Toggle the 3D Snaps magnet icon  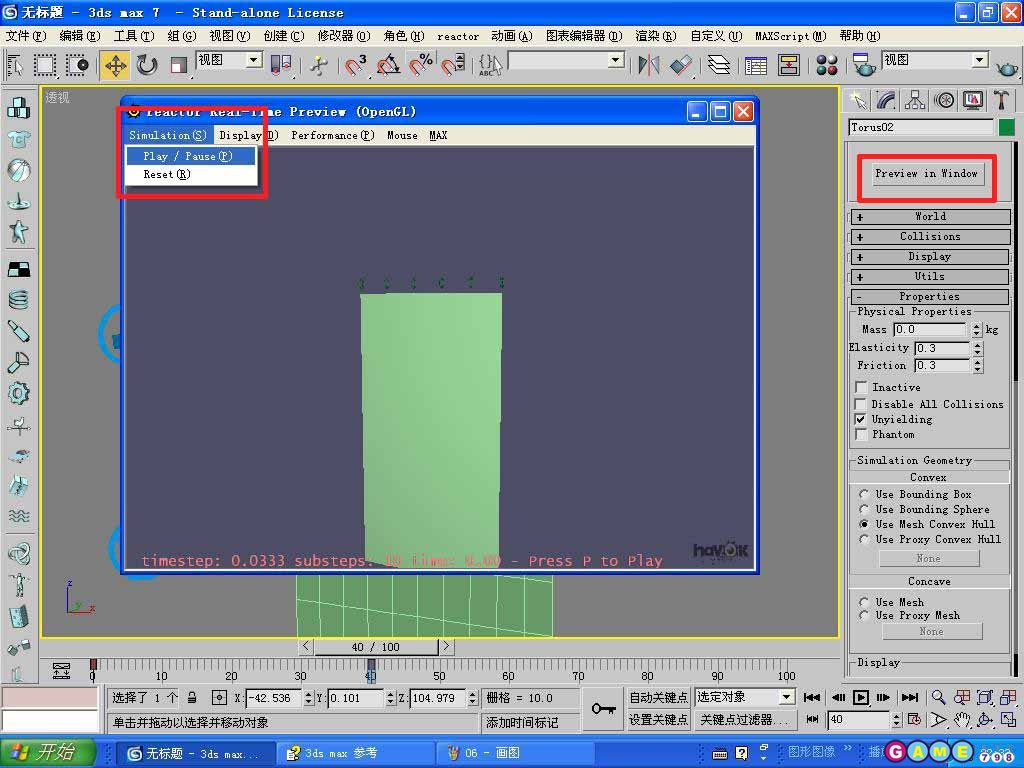tap(356, 65)
